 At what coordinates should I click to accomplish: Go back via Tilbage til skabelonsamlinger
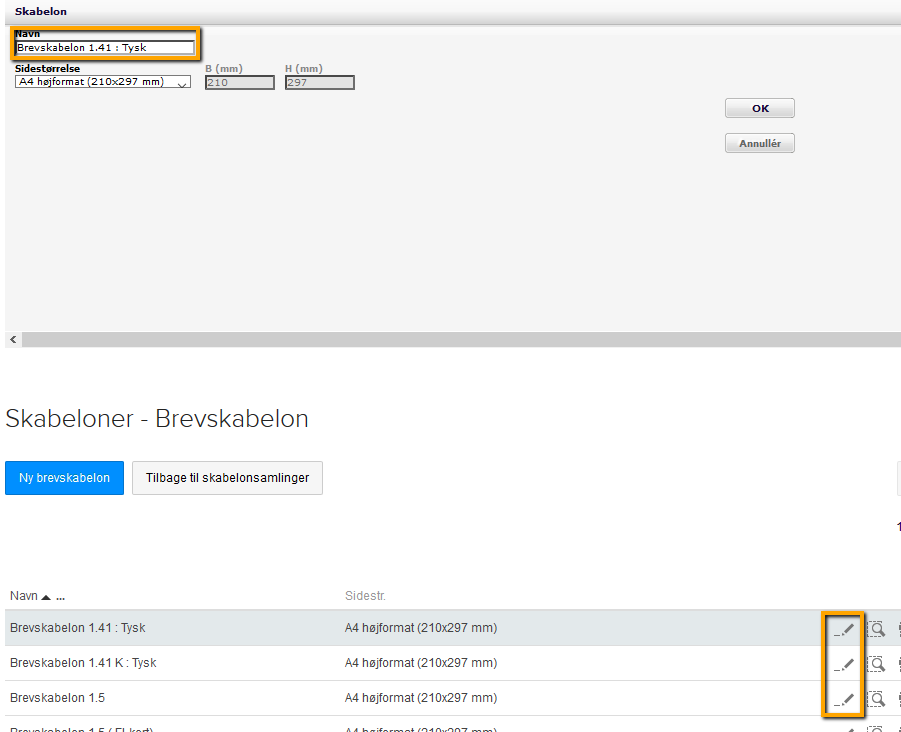point(227,478)
